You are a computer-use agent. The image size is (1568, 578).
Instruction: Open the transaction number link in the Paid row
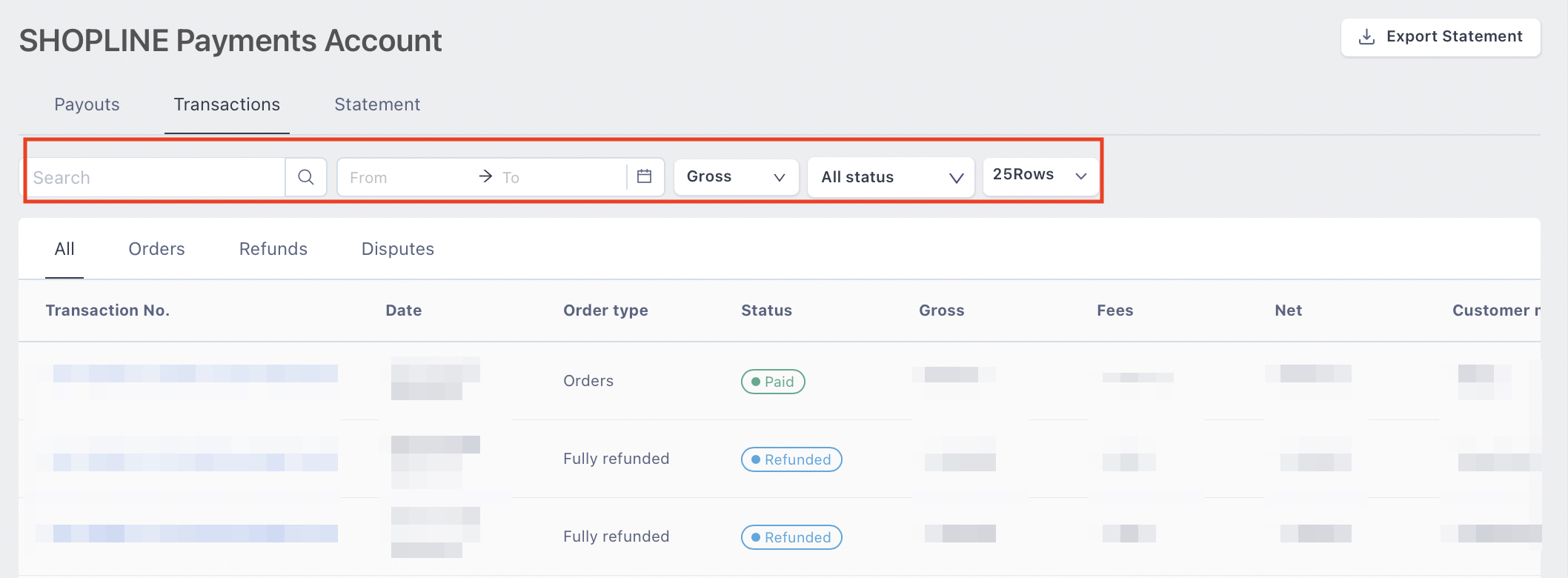196,373
